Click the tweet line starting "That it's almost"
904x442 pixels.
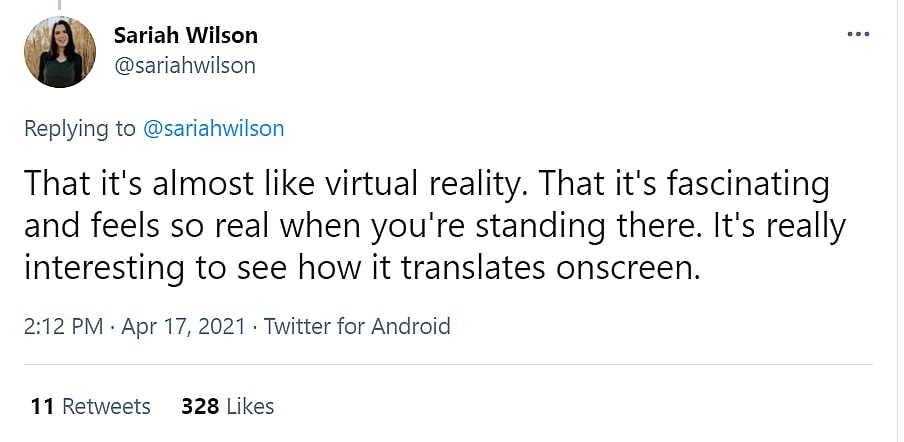tap(426, 184)
